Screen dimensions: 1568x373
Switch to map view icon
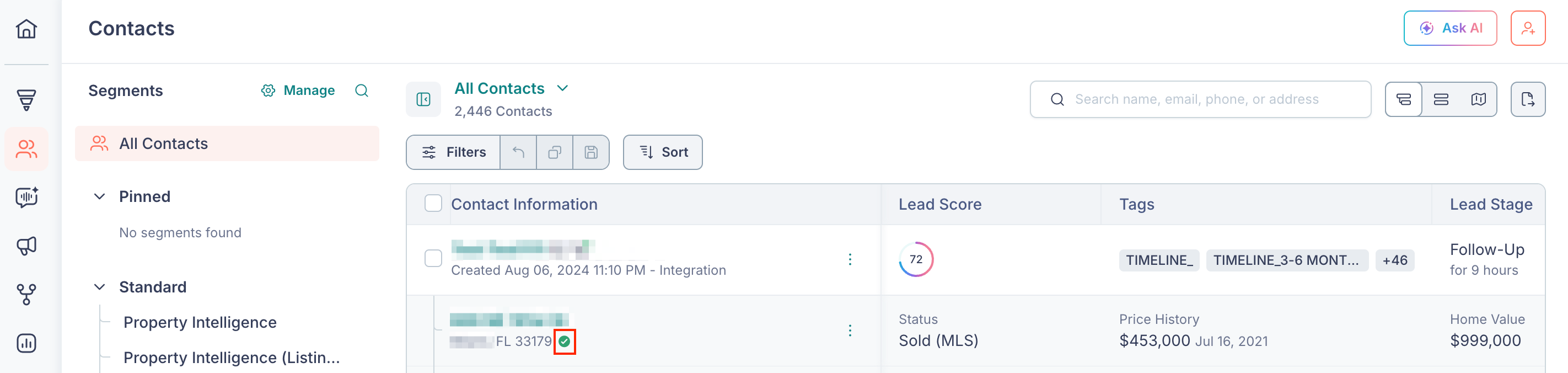coord(1478,99)
